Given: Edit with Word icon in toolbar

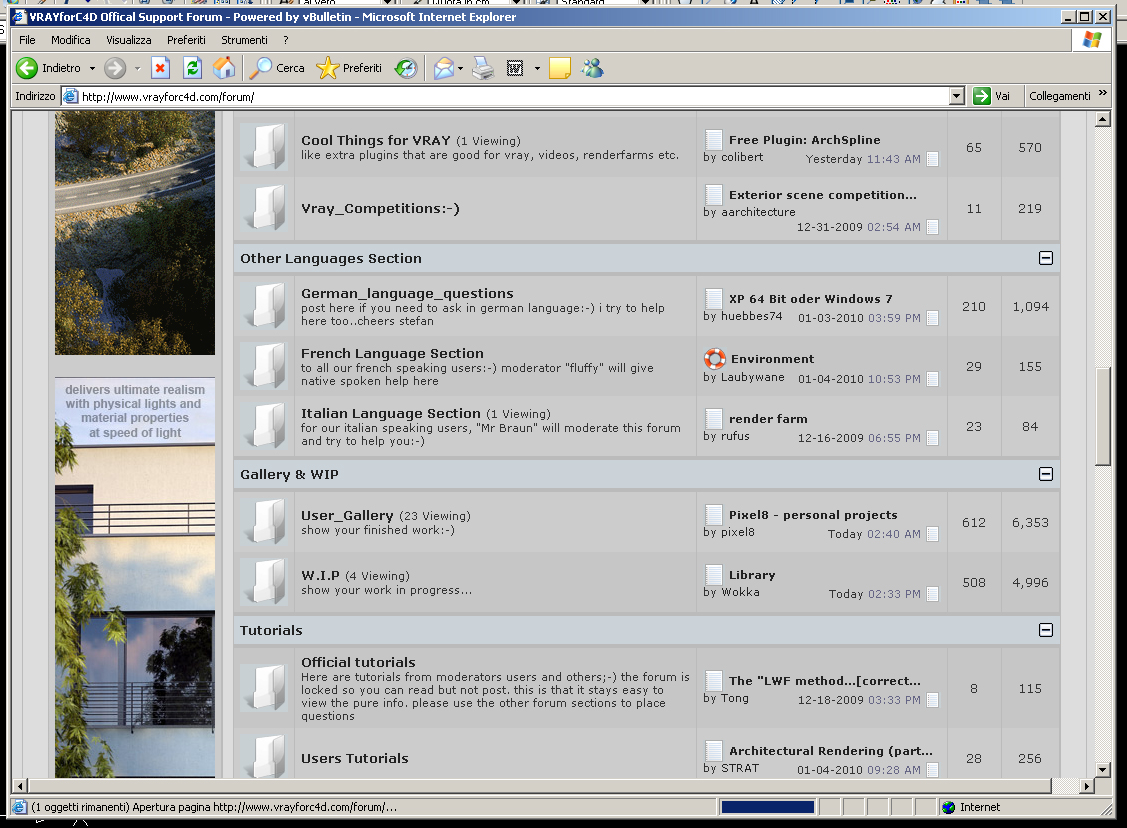Looking at the screenshot, I should (x=515, y=68).
